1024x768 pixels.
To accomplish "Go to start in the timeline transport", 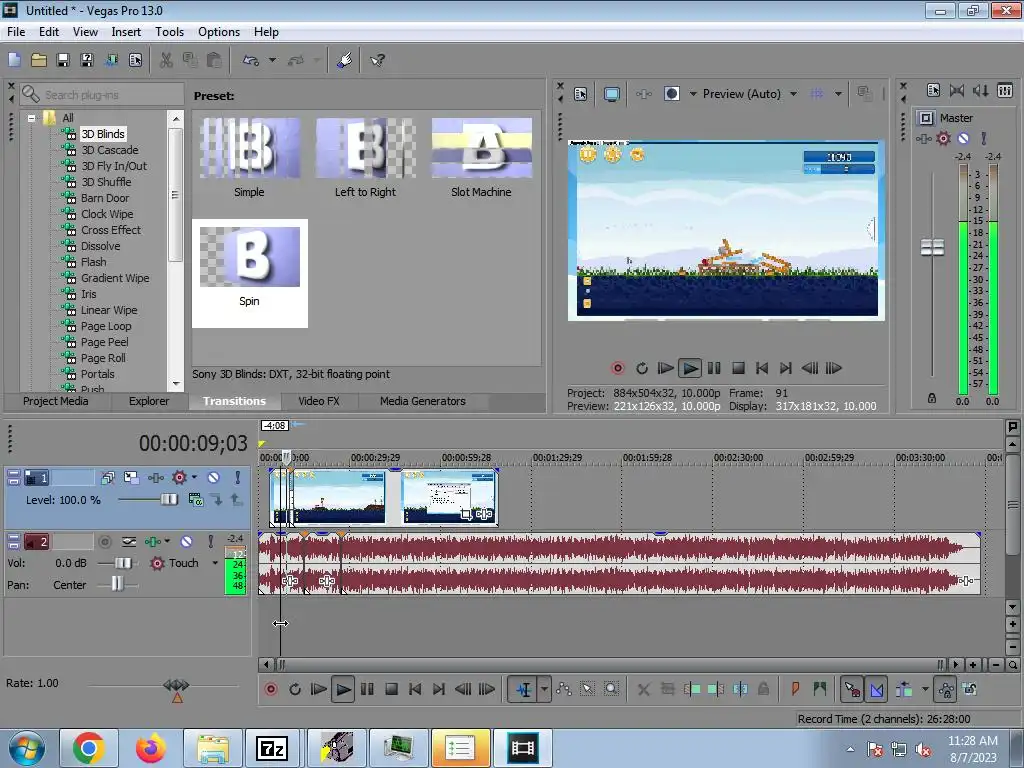I will [415, 689].
